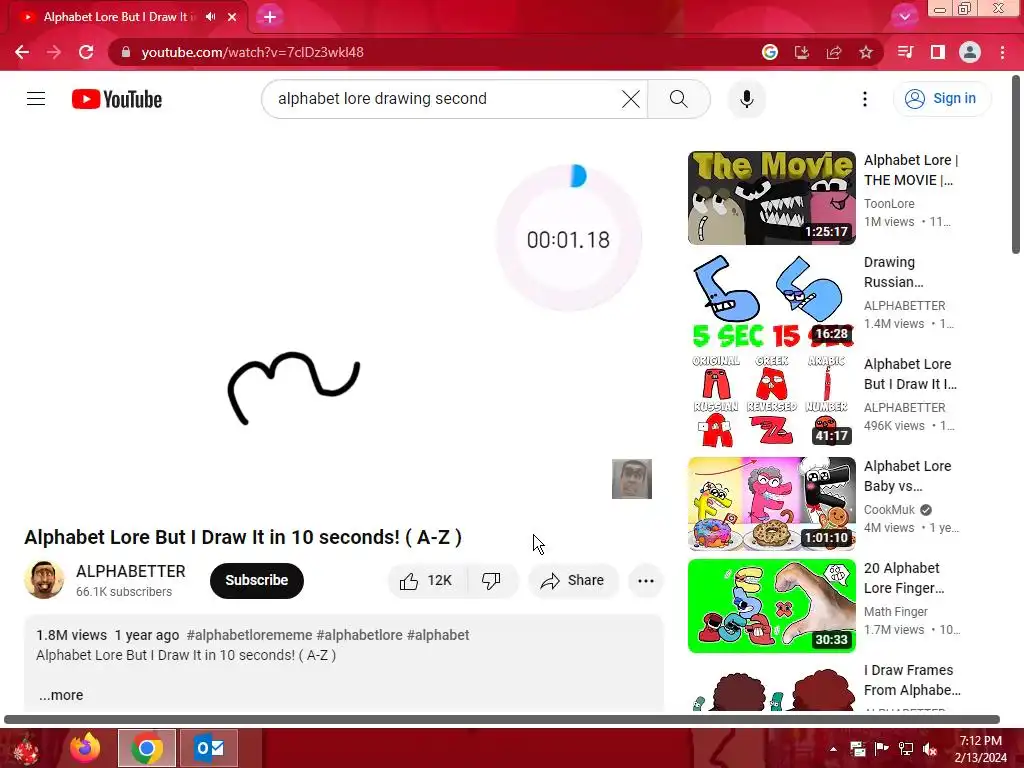Share this video

tap(573, 581)
